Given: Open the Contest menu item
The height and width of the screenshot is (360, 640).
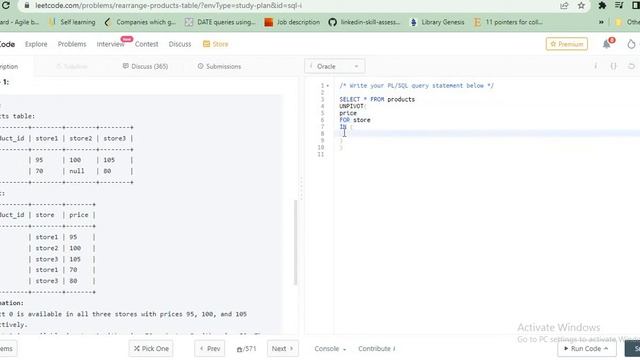Looking at the screenshot, I should [147, 44].
